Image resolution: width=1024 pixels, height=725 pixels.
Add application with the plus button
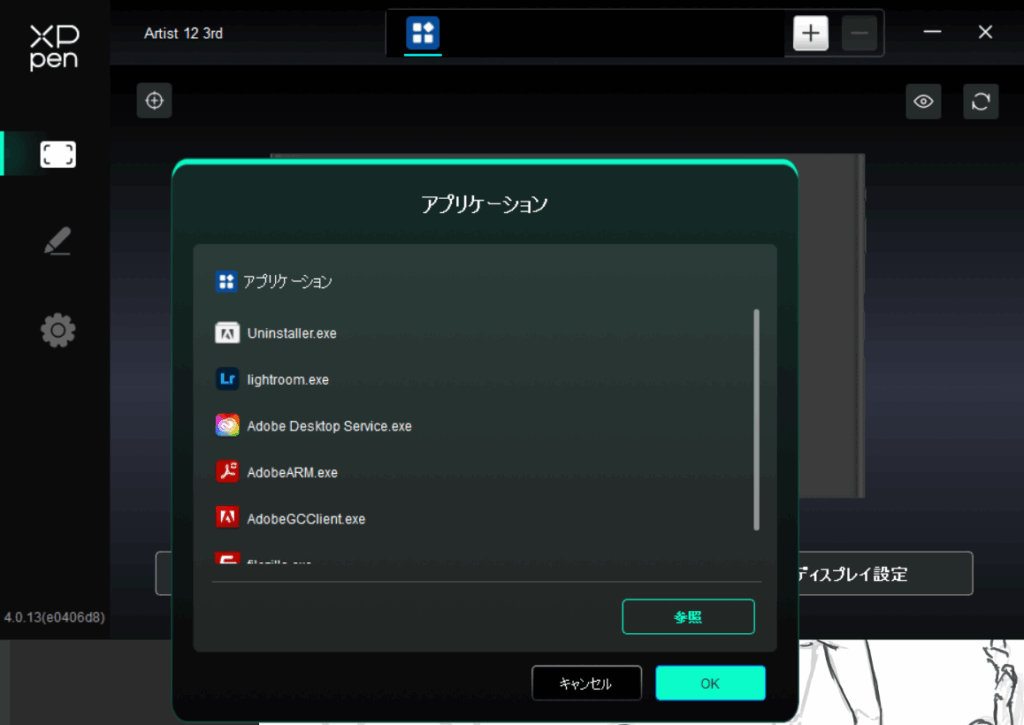pos(810,33)
